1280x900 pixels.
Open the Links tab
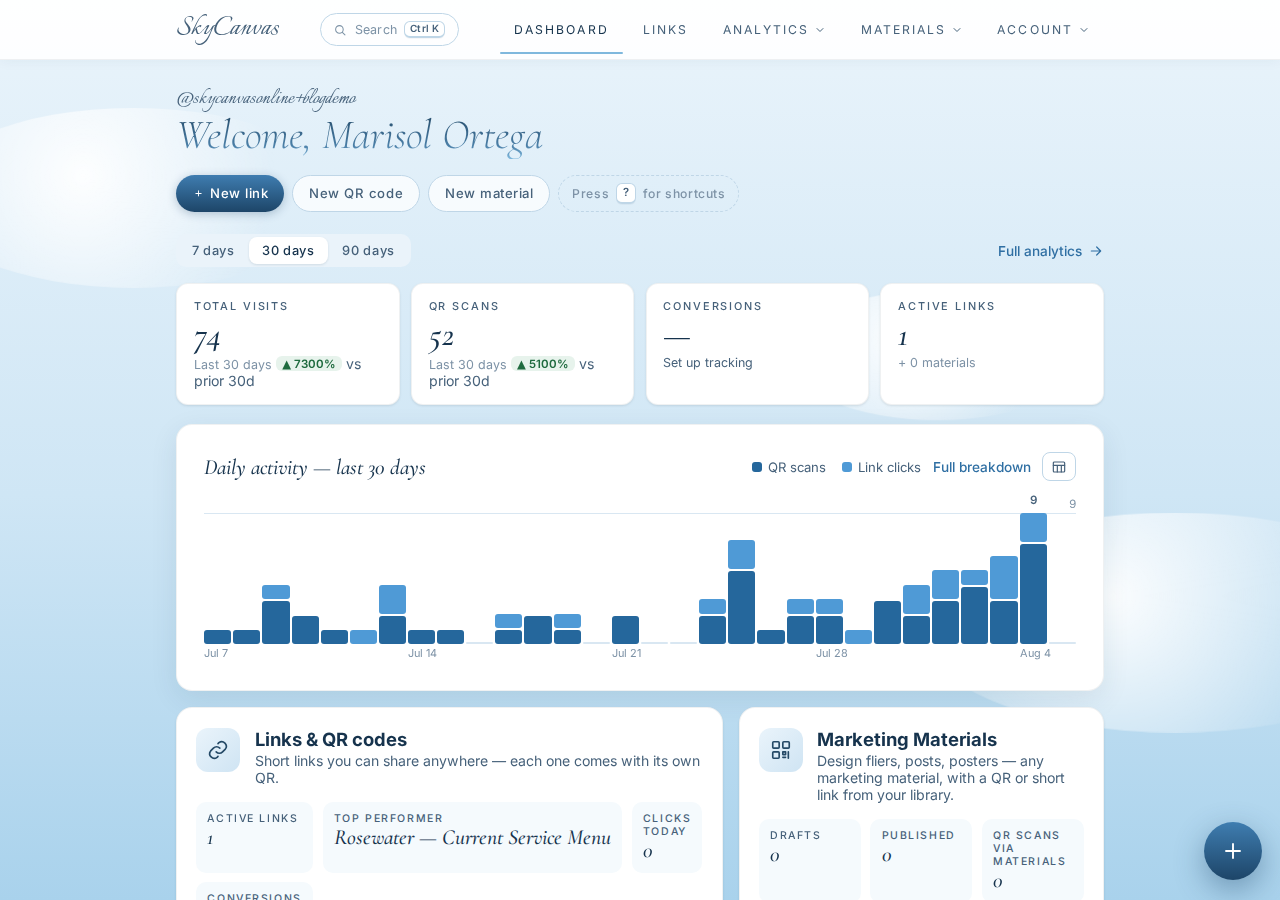point(665,30)
